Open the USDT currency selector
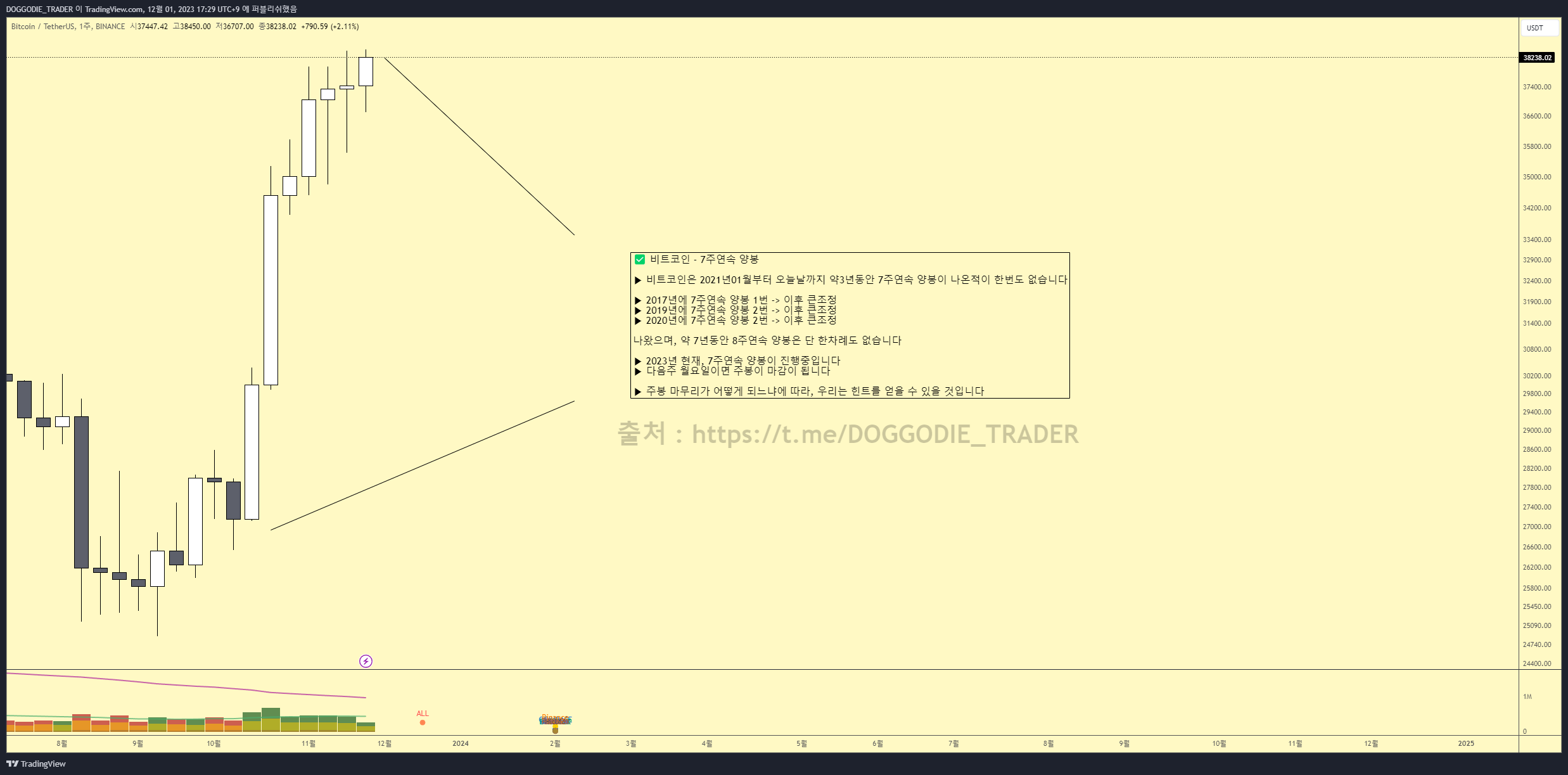Screen dimensions: 1568x775 tap(1538, 28)
